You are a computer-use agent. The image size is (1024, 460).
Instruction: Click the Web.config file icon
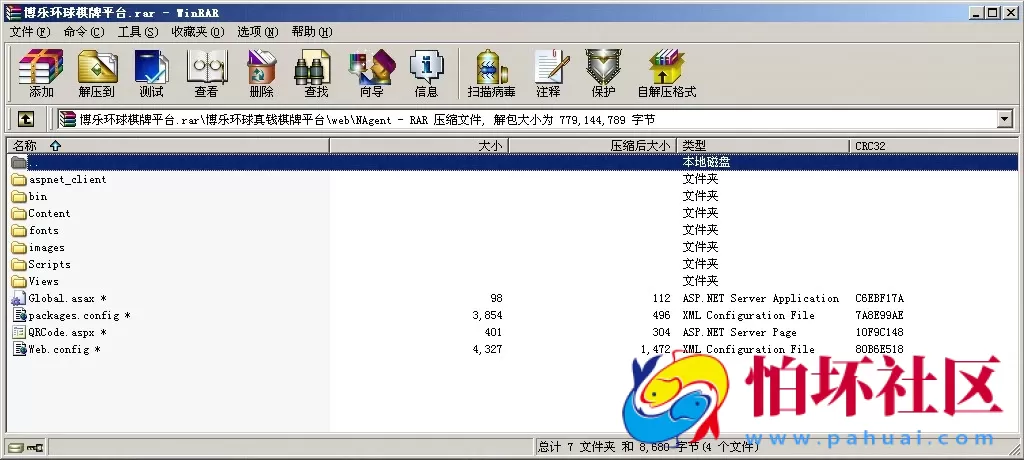(x=19, y=350)
